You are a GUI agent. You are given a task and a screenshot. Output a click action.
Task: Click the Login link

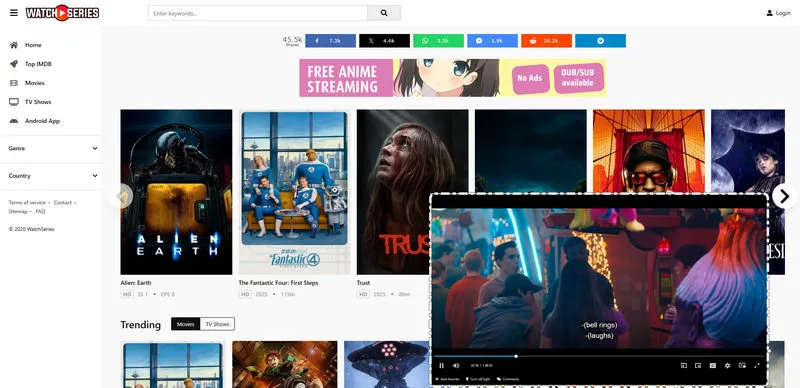pos(783,13)
